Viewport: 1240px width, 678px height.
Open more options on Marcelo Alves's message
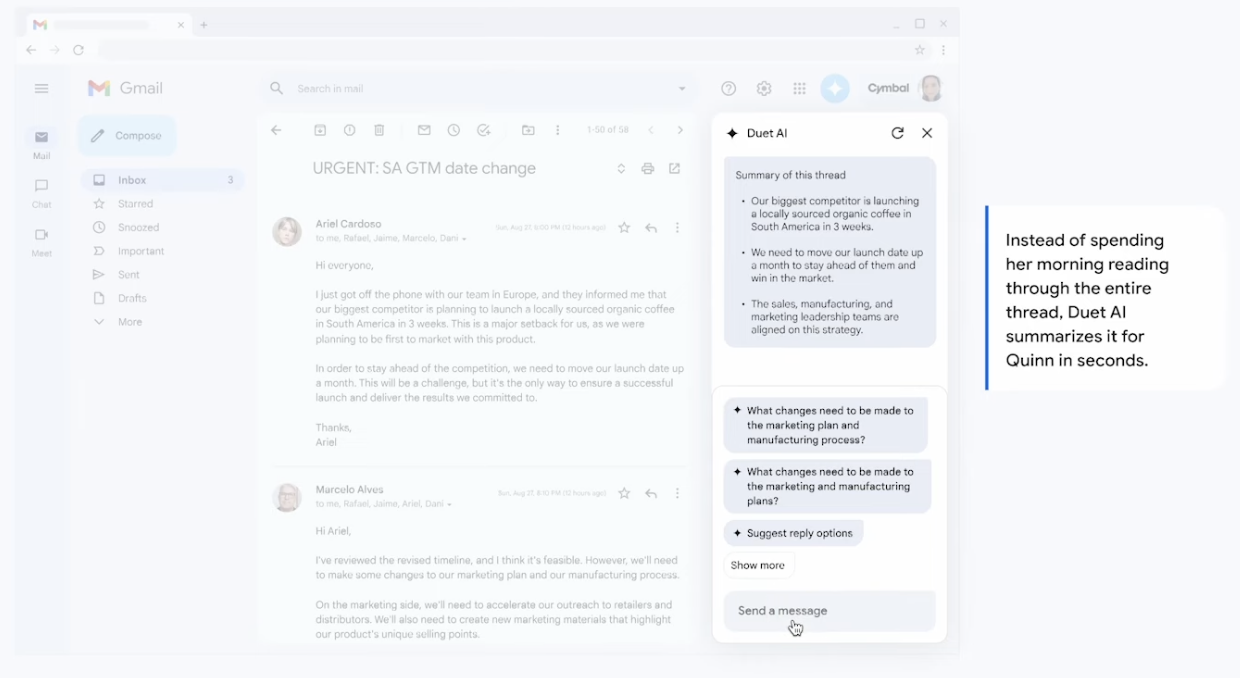pos(677,493)
